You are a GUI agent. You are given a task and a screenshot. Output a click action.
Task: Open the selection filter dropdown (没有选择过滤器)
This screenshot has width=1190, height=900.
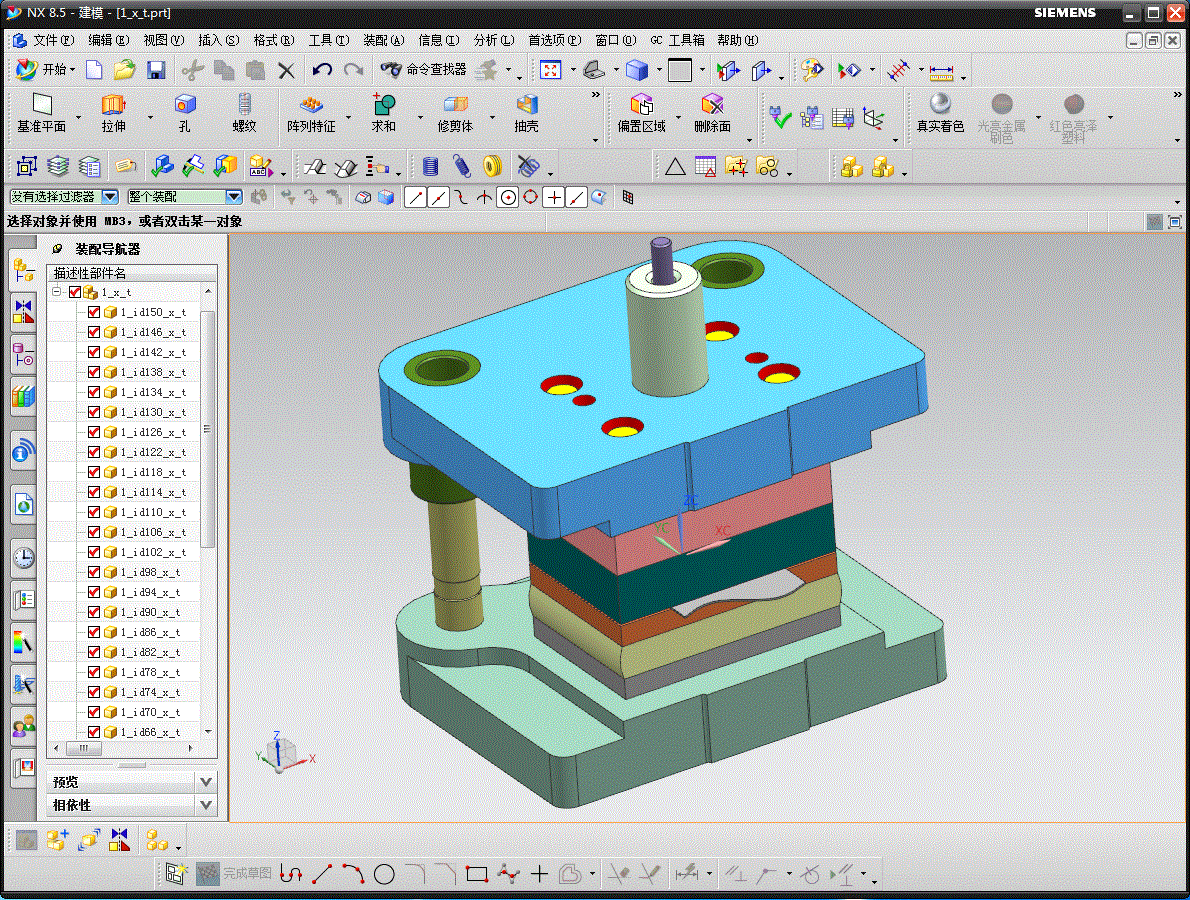pos(110,197)
